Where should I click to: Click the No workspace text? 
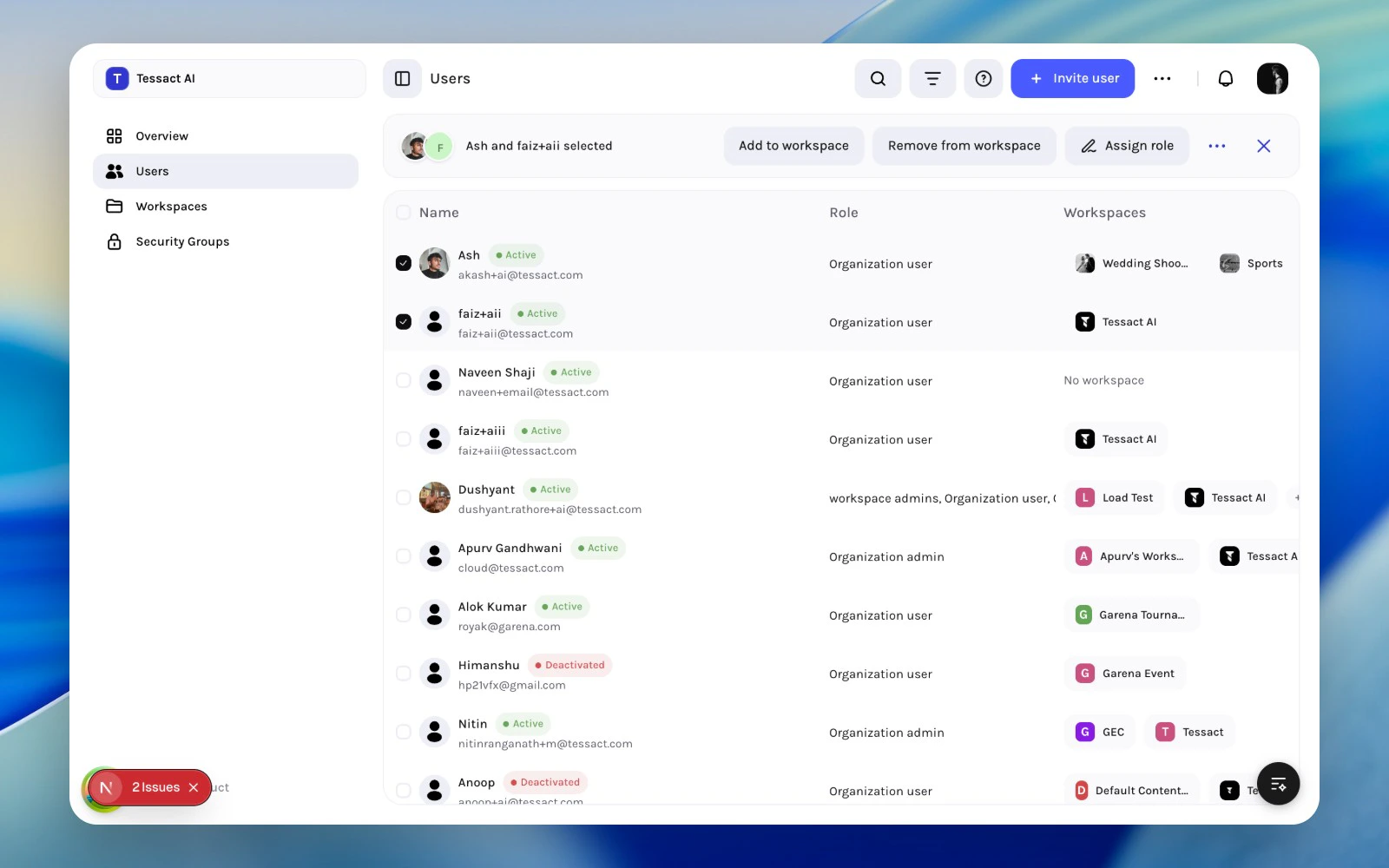tap(1104, 380)
